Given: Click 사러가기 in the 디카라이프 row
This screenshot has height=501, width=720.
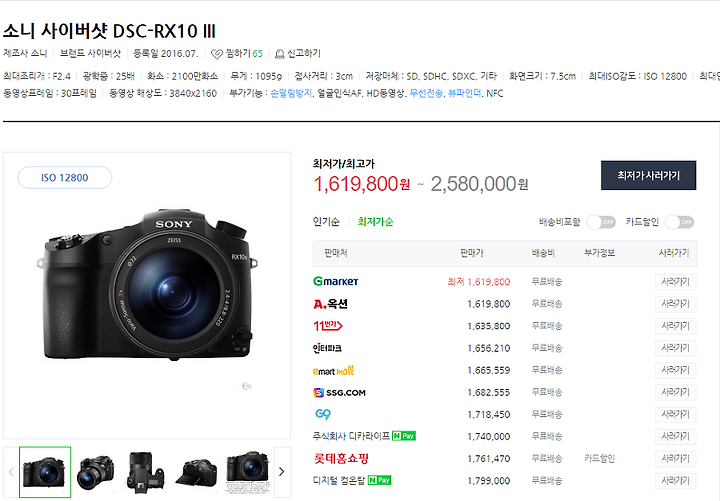Looking at the screenshot, I should 675,436.
